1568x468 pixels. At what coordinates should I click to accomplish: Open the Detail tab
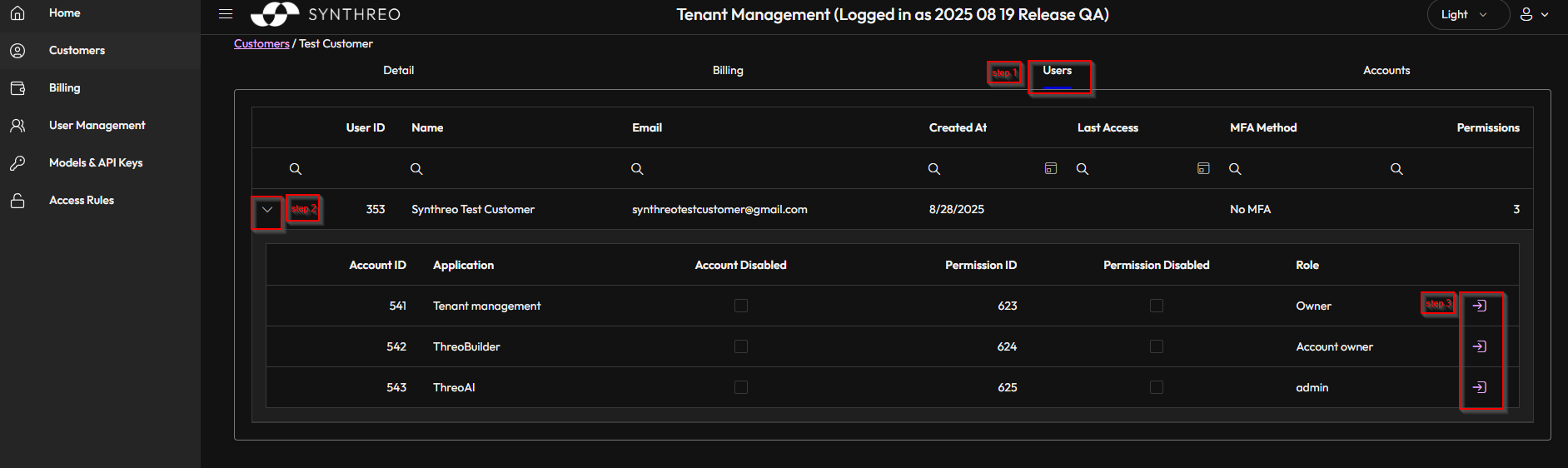(398, 71)
